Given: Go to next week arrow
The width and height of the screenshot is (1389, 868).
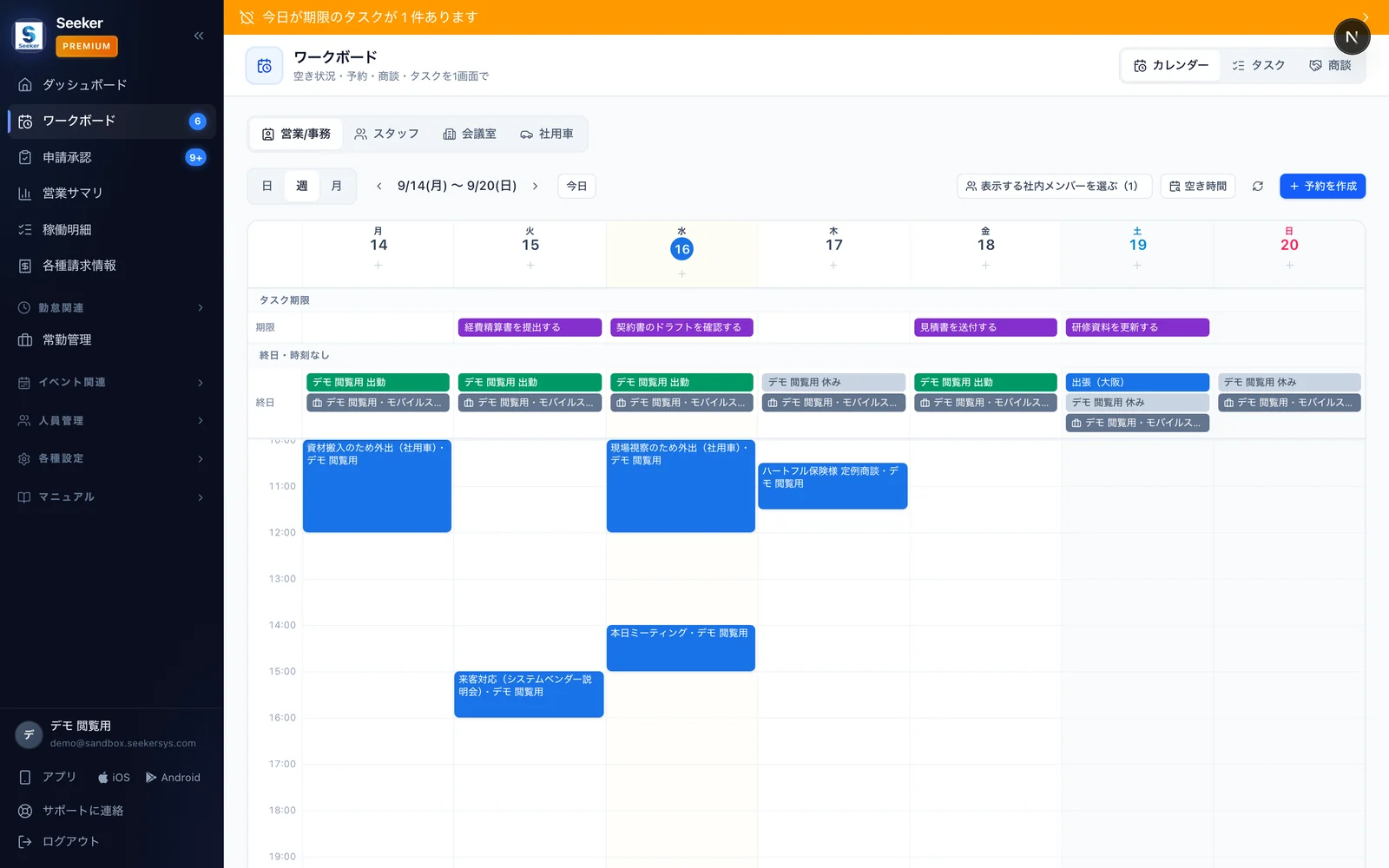Looking at the screenshot, I should click(x=535, y=186).
